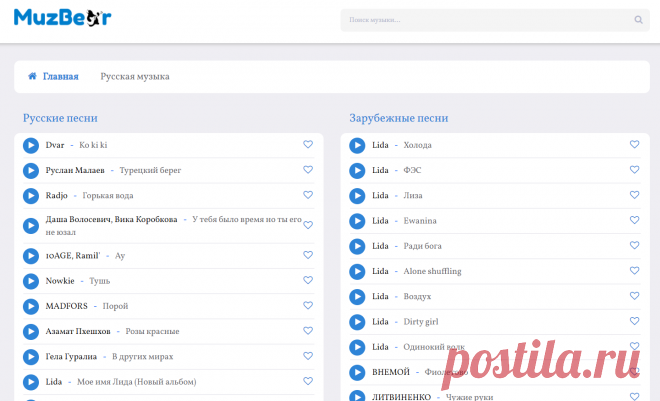Select Русская музыка breadcrumb item

pyautogui.click(x=135, y=76)
